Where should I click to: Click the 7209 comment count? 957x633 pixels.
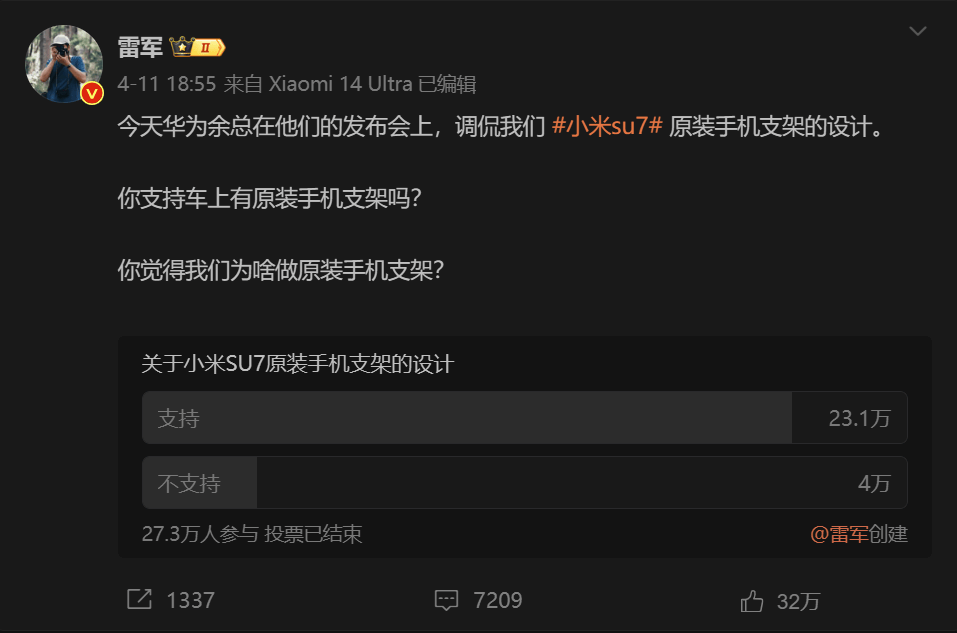(x=498, y=600)
